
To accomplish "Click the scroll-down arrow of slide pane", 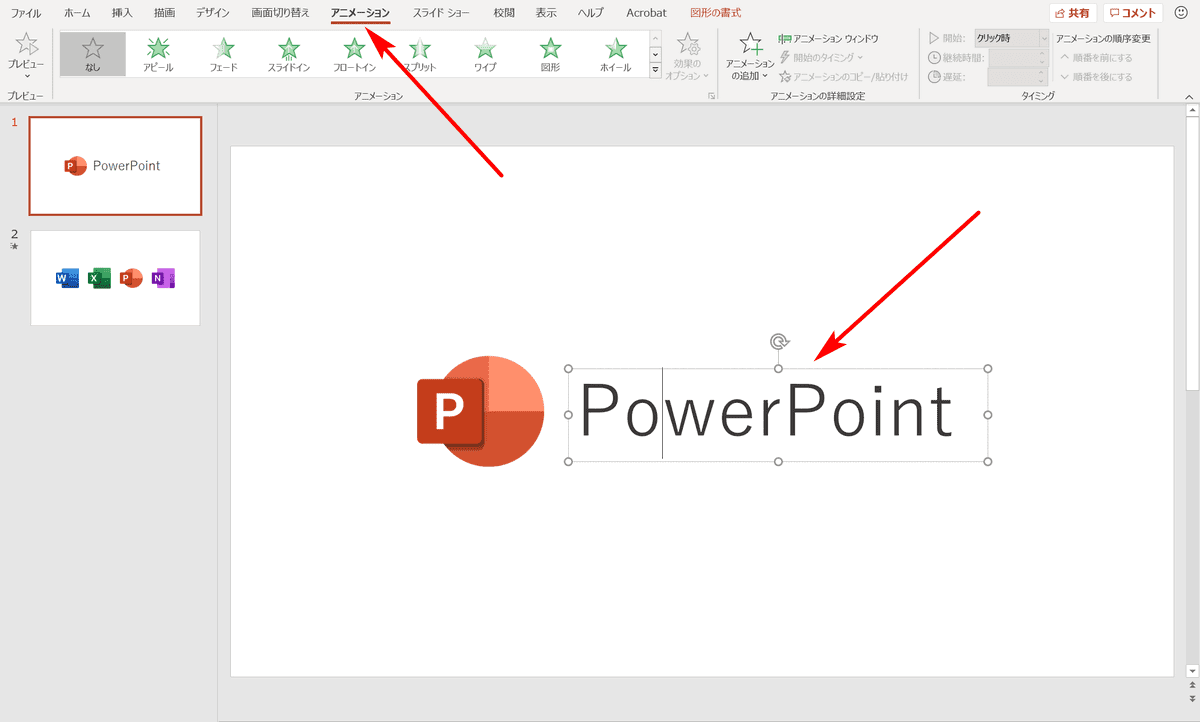I will point(1192,670).
